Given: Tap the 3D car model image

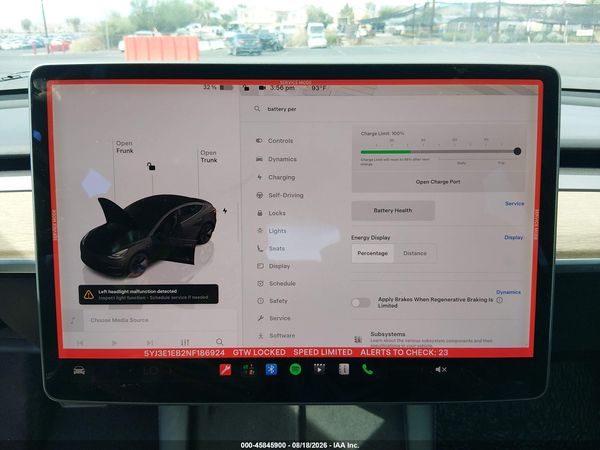Looking at the screenshot, I should (148, 235).
